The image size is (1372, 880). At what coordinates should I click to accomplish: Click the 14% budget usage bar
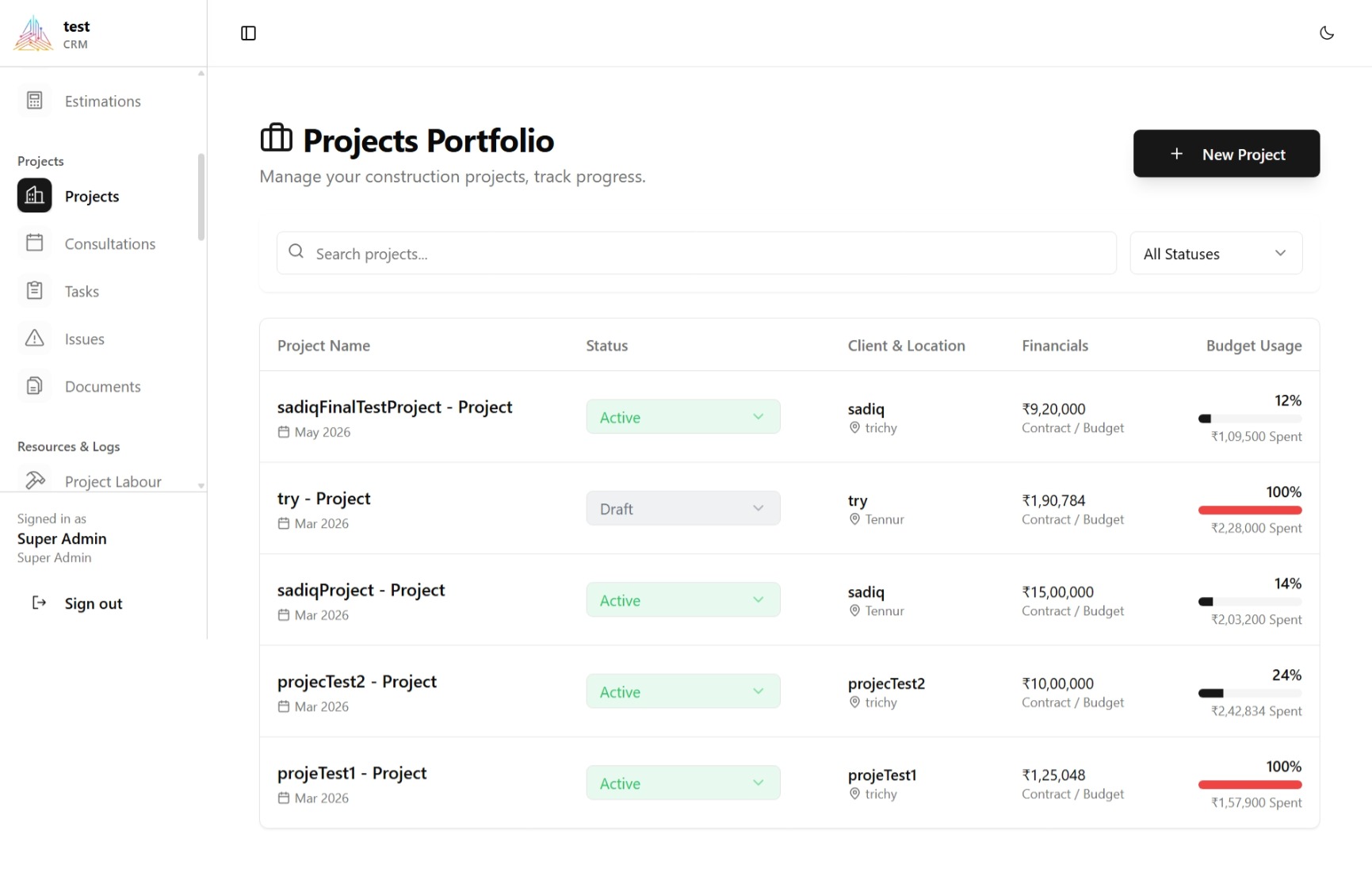pyautogui.click(x=1250, y=602)
